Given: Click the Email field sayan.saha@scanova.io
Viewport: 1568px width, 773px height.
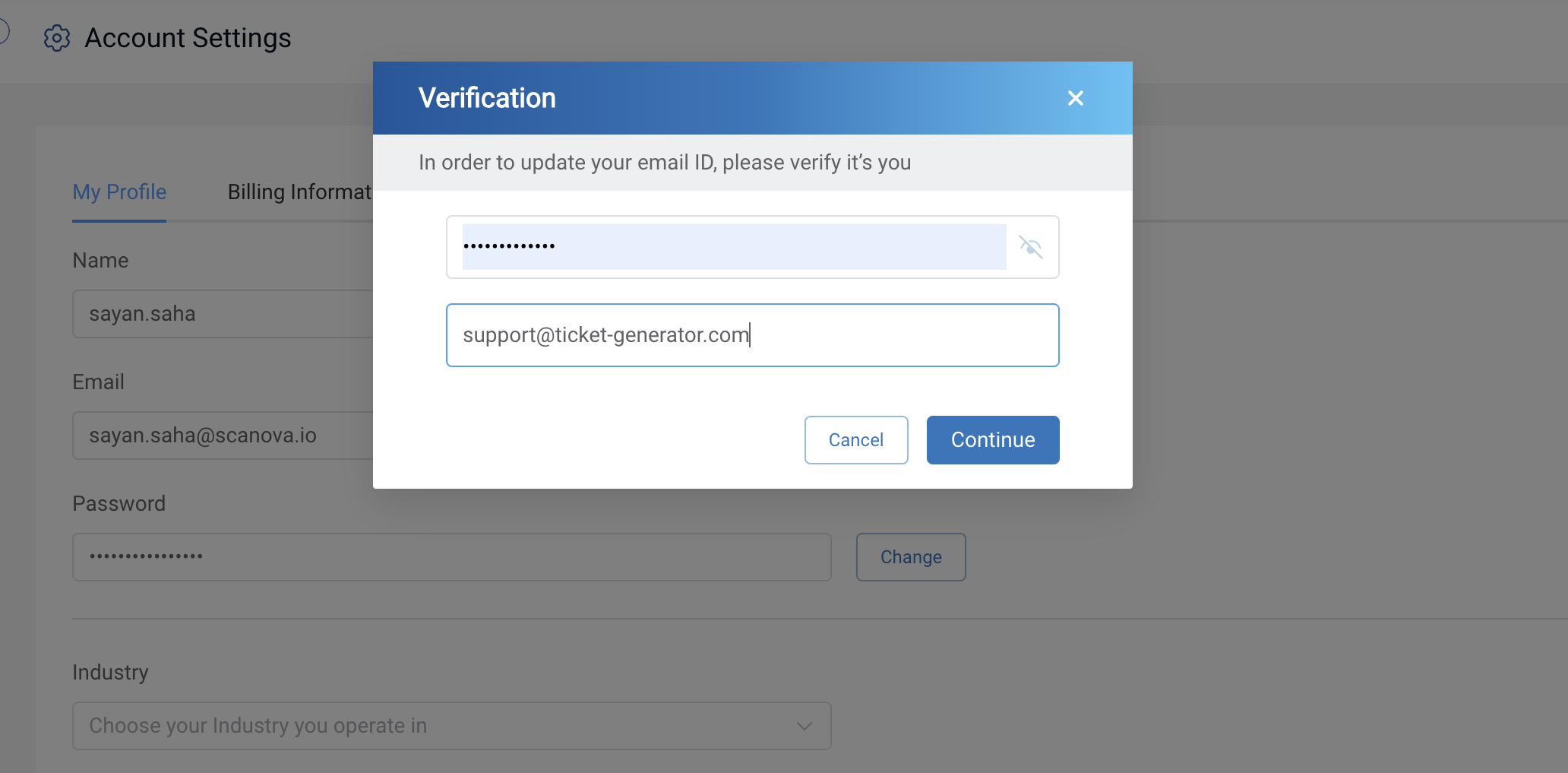Looking at the screenshot, I should (223, 436).
